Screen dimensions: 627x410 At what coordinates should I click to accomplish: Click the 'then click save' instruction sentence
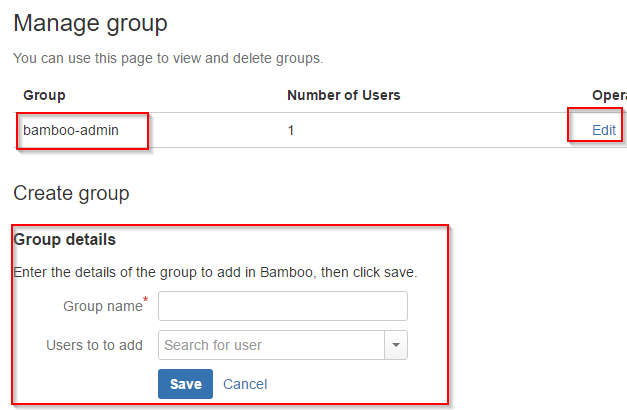coord(215,272)
